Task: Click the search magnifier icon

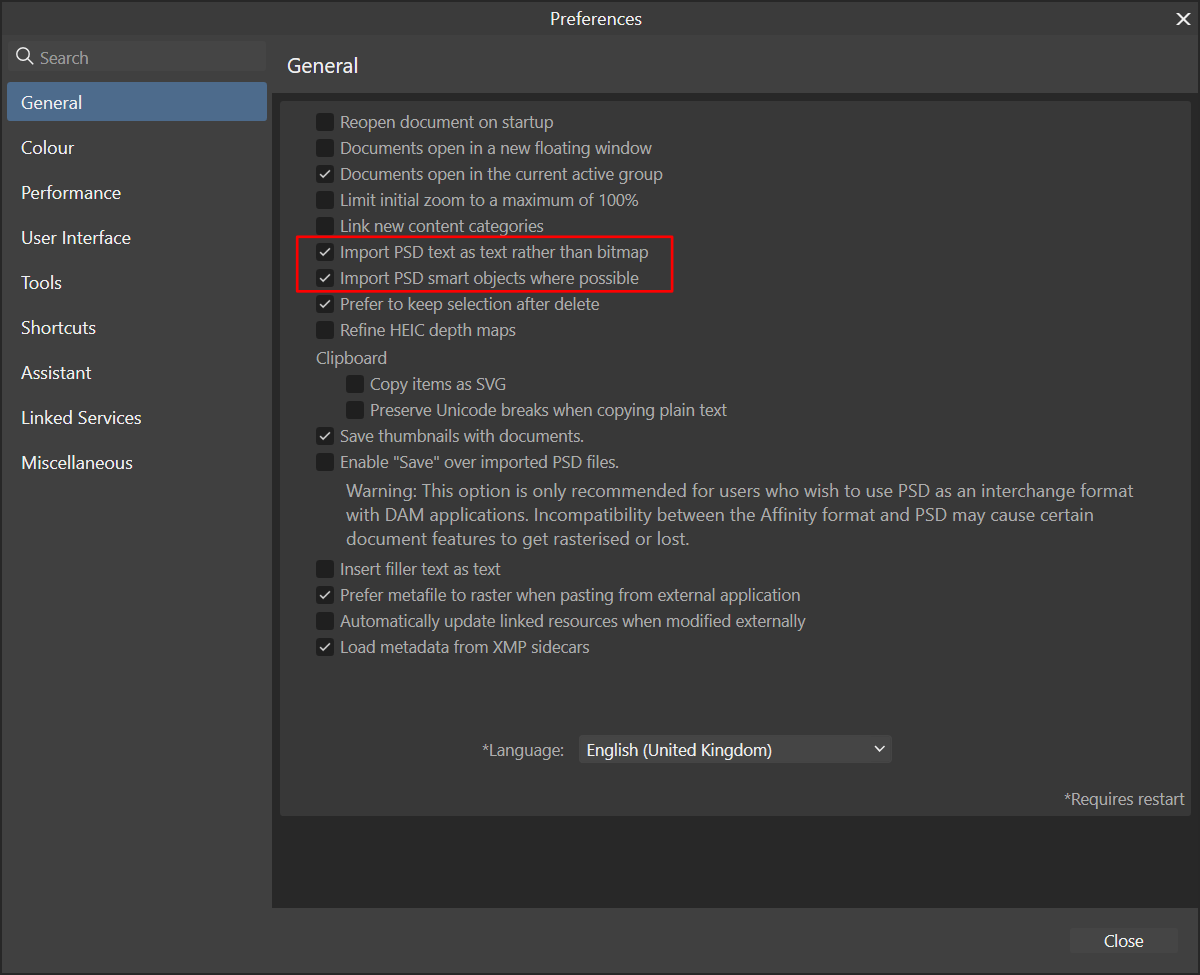Action: click(24, 56)
